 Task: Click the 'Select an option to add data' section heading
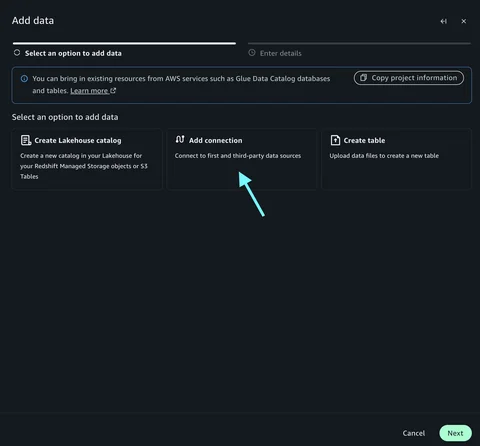pyautogui.click(x=65, y=117)
